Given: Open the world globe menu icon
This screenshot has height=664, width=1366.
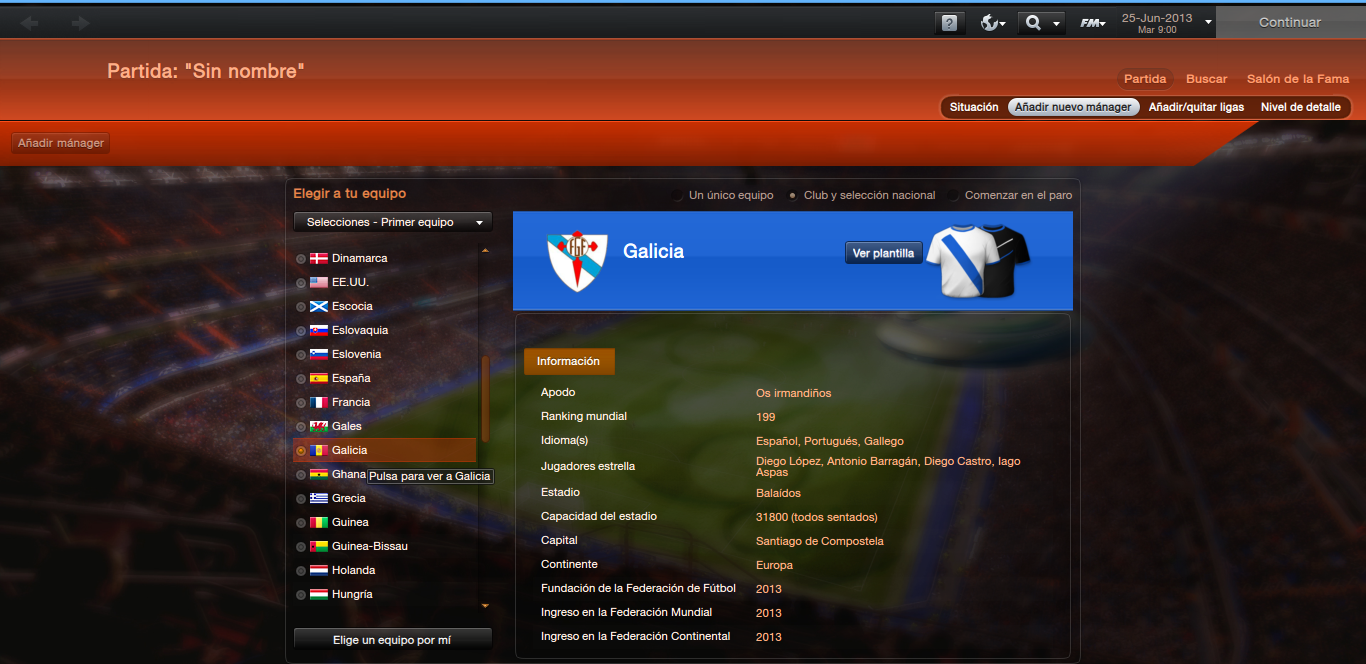Looking at the screenshot, I should click(992, 23).
